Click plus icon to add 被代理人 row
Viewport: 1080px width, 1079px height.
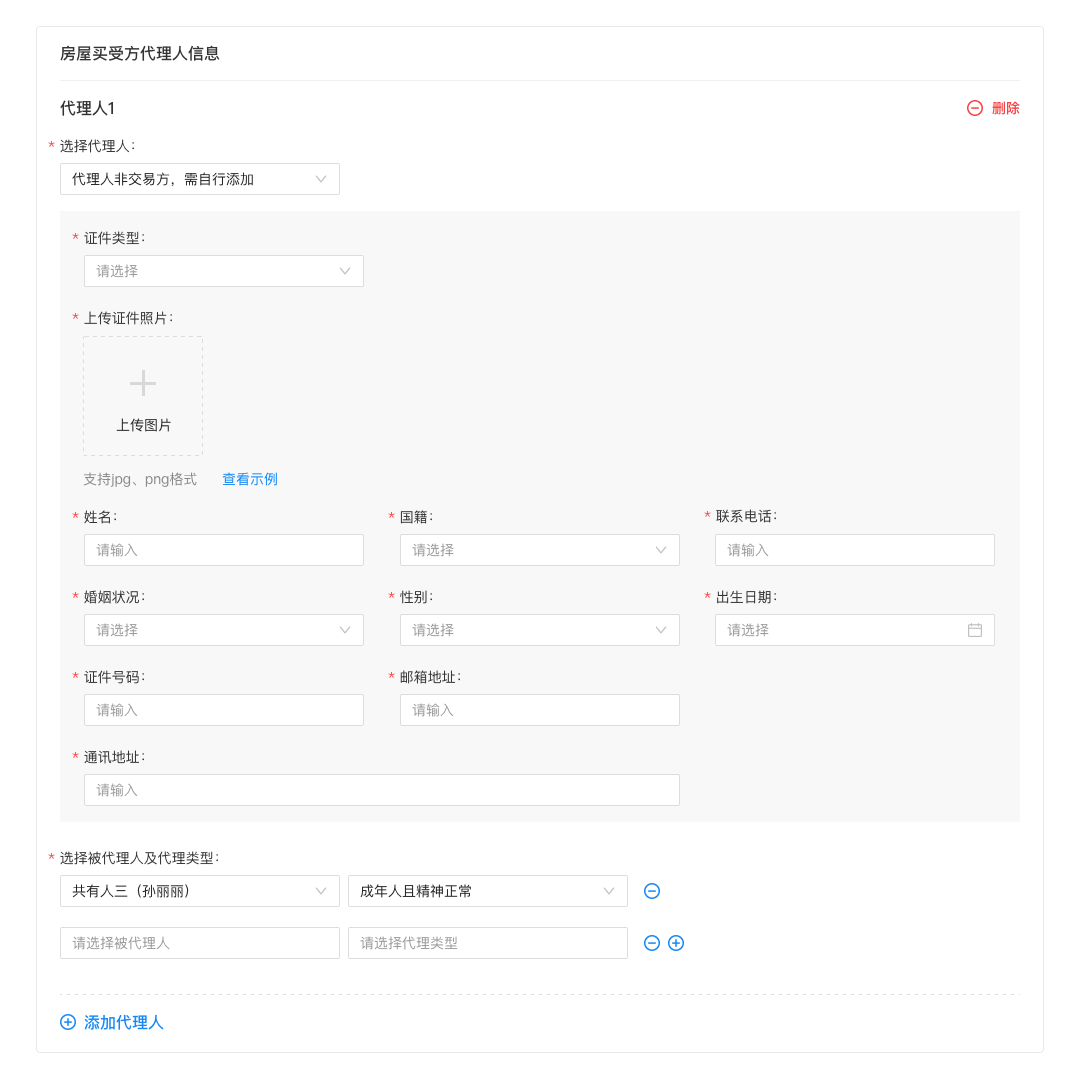click(x=676, y=943)
